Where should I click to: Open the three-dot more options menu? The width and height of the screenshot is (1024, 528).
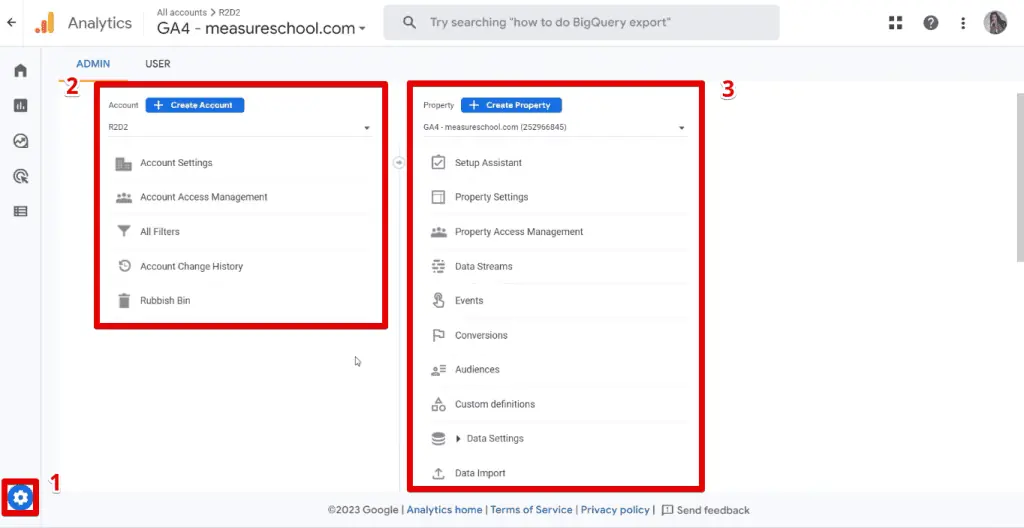(963, 22)
